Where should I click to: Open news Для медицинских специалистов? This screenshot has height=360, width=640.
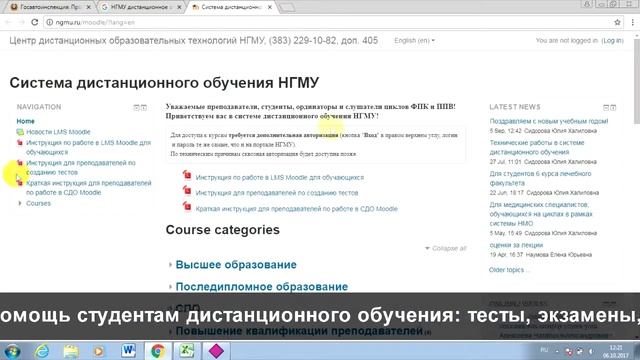click(541, 214)
